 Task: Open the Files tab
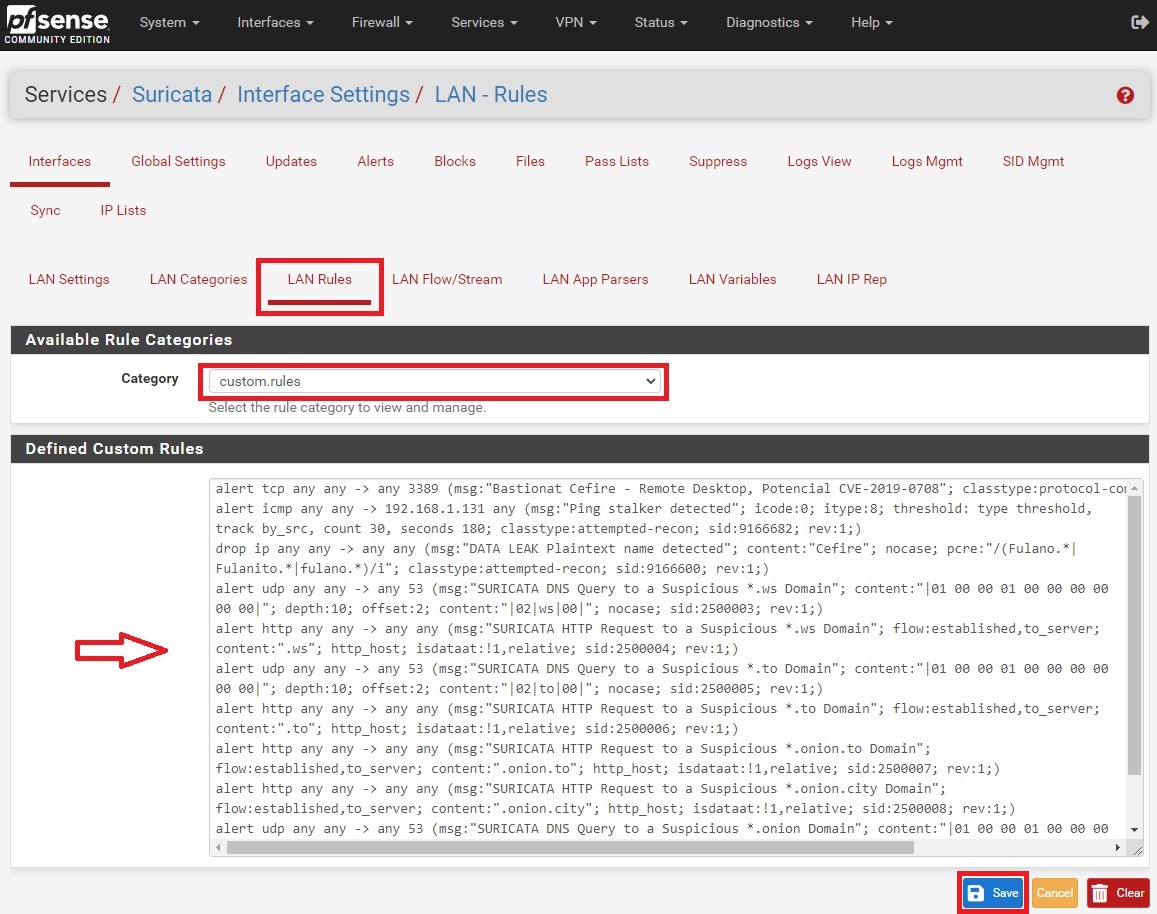click(x=530, y=162)
